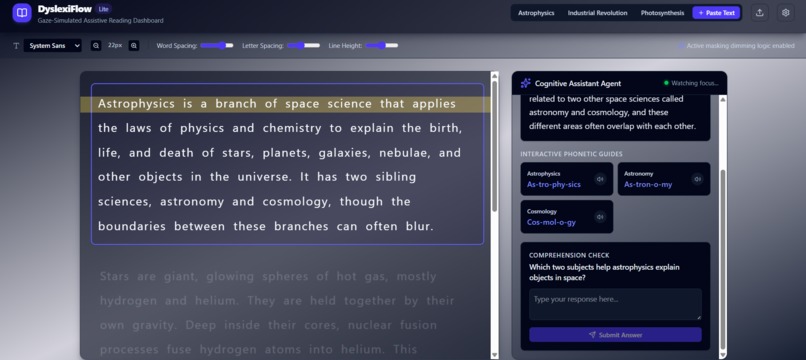Click the Cognitive Assistant sparkle icon
806x360 pixels.
coord(525,83)
